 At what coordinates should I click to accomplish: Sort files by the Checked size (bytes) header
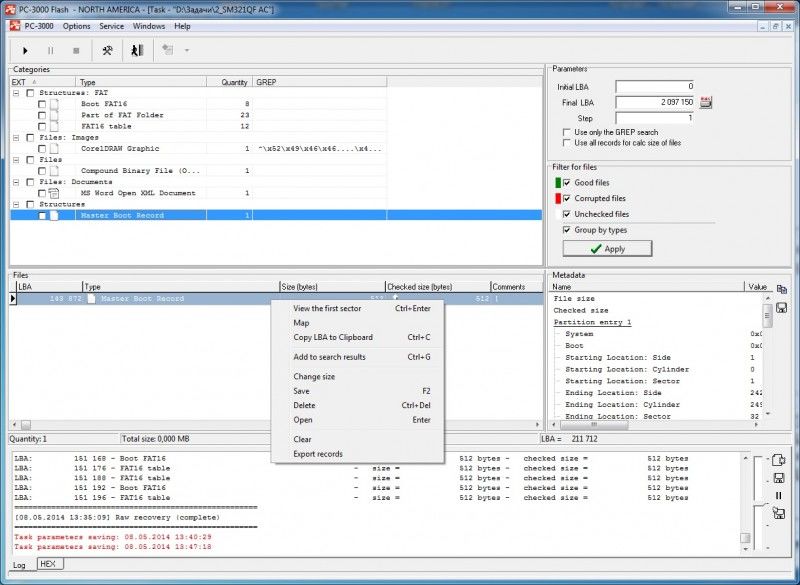438,287
